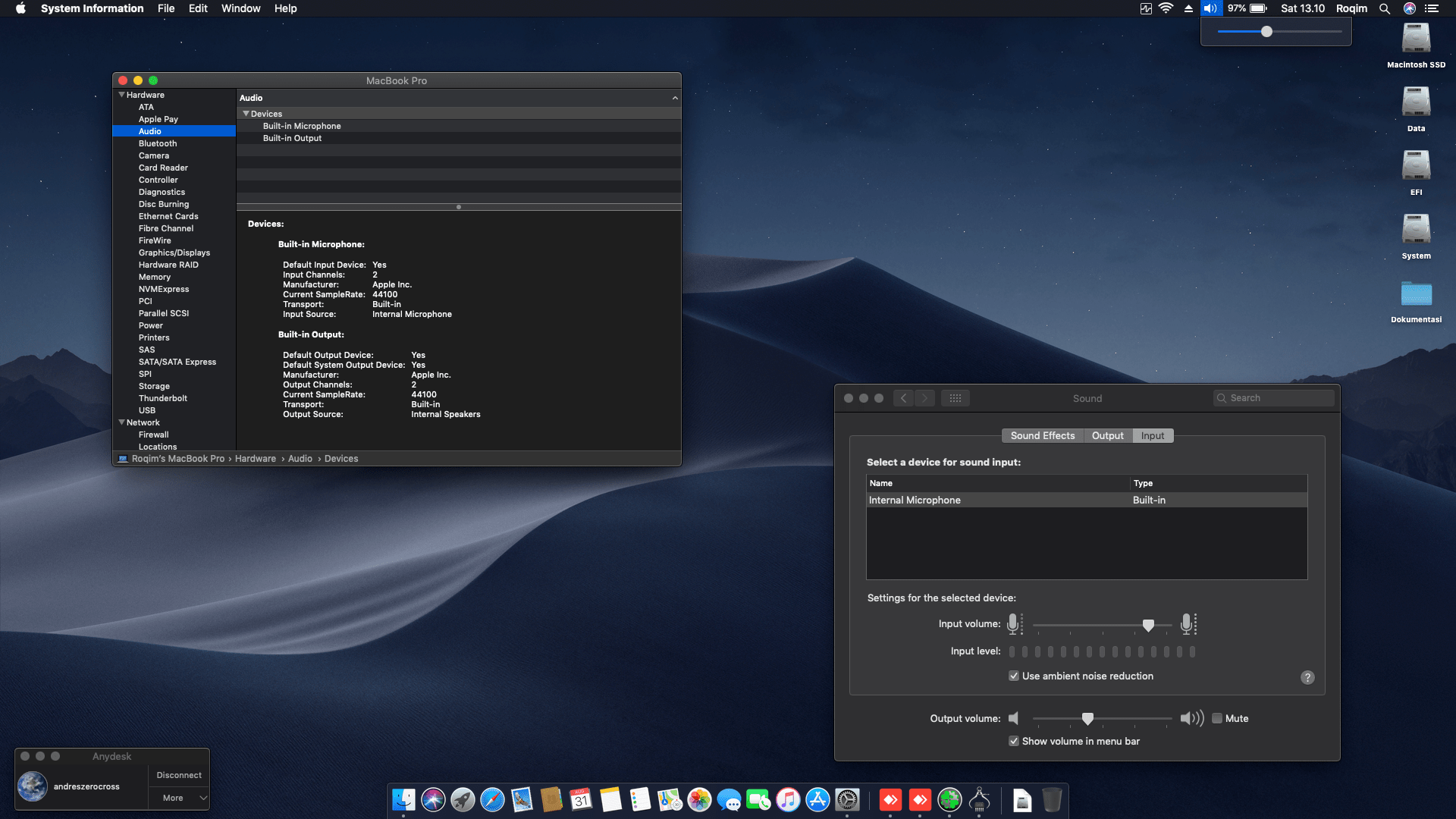Toggle Show volume in menu bar checkbox
The image size is (1456, 819).
[x=1014, y=741]
